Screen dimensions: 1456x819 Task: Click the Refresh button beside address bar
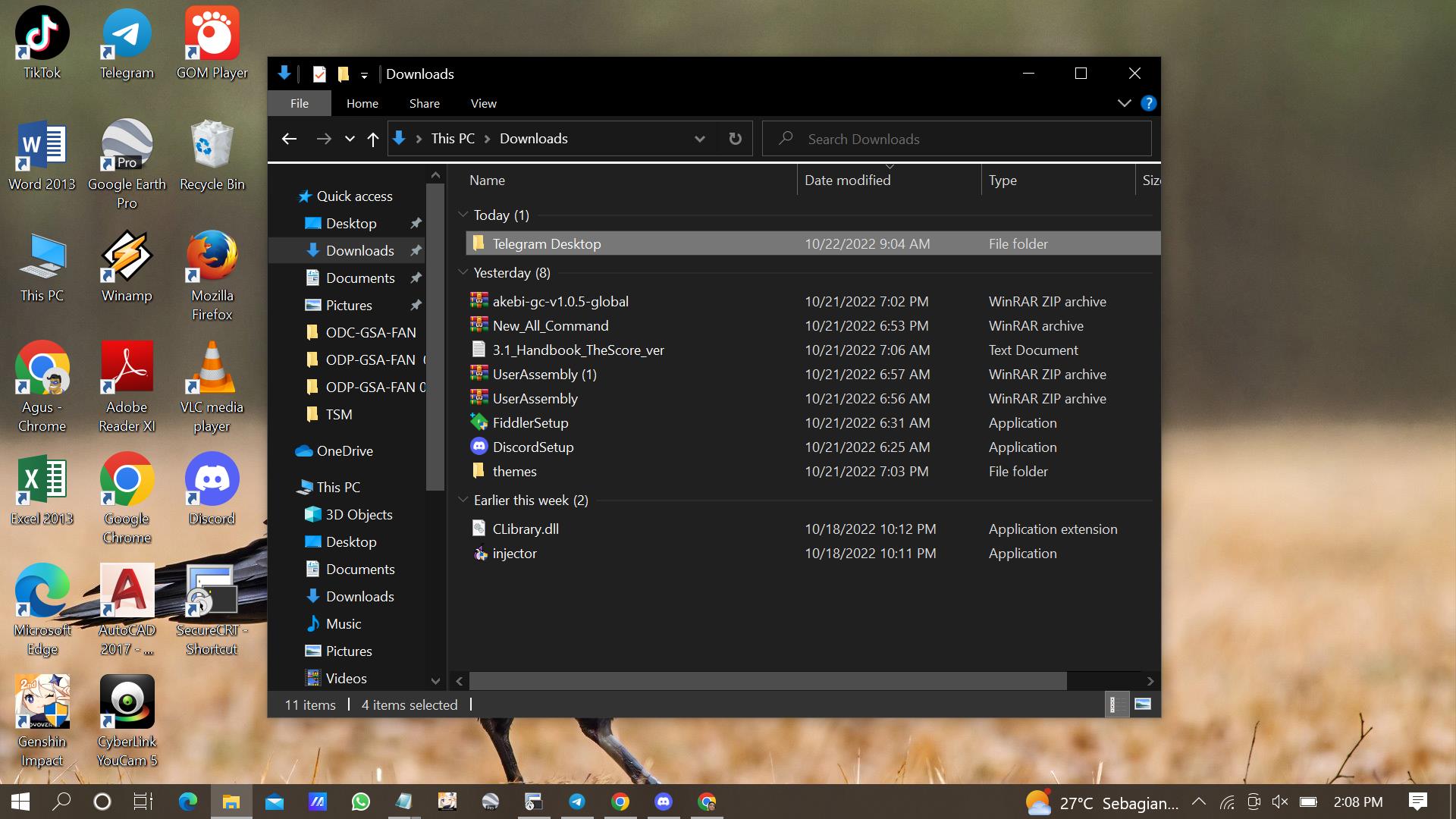click(735, 139)
